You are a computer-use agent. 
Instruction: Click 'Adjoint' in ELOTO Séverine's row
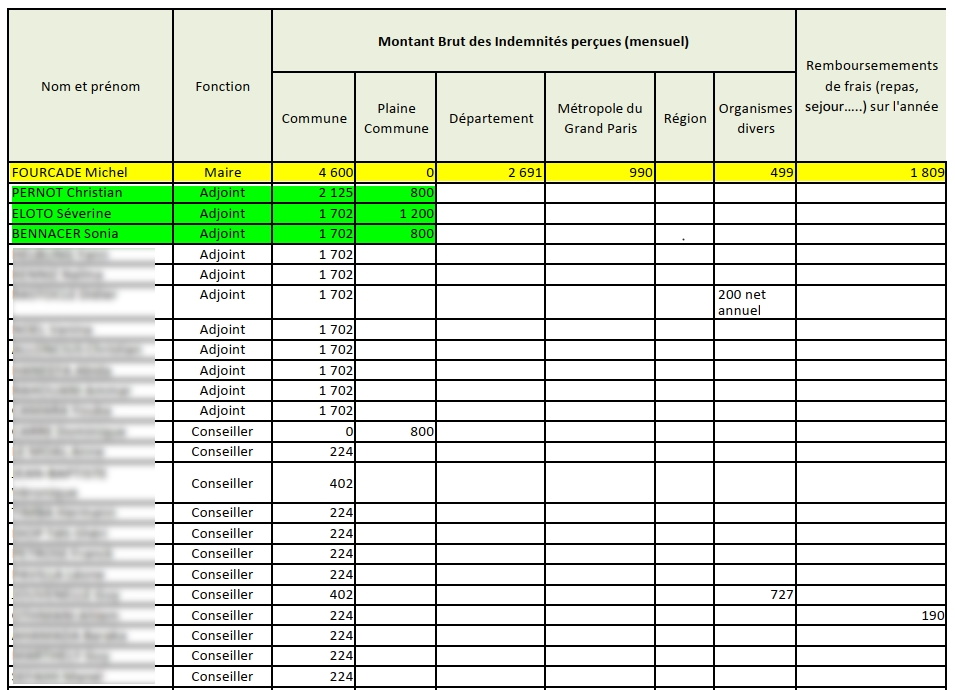pos(222,214)
